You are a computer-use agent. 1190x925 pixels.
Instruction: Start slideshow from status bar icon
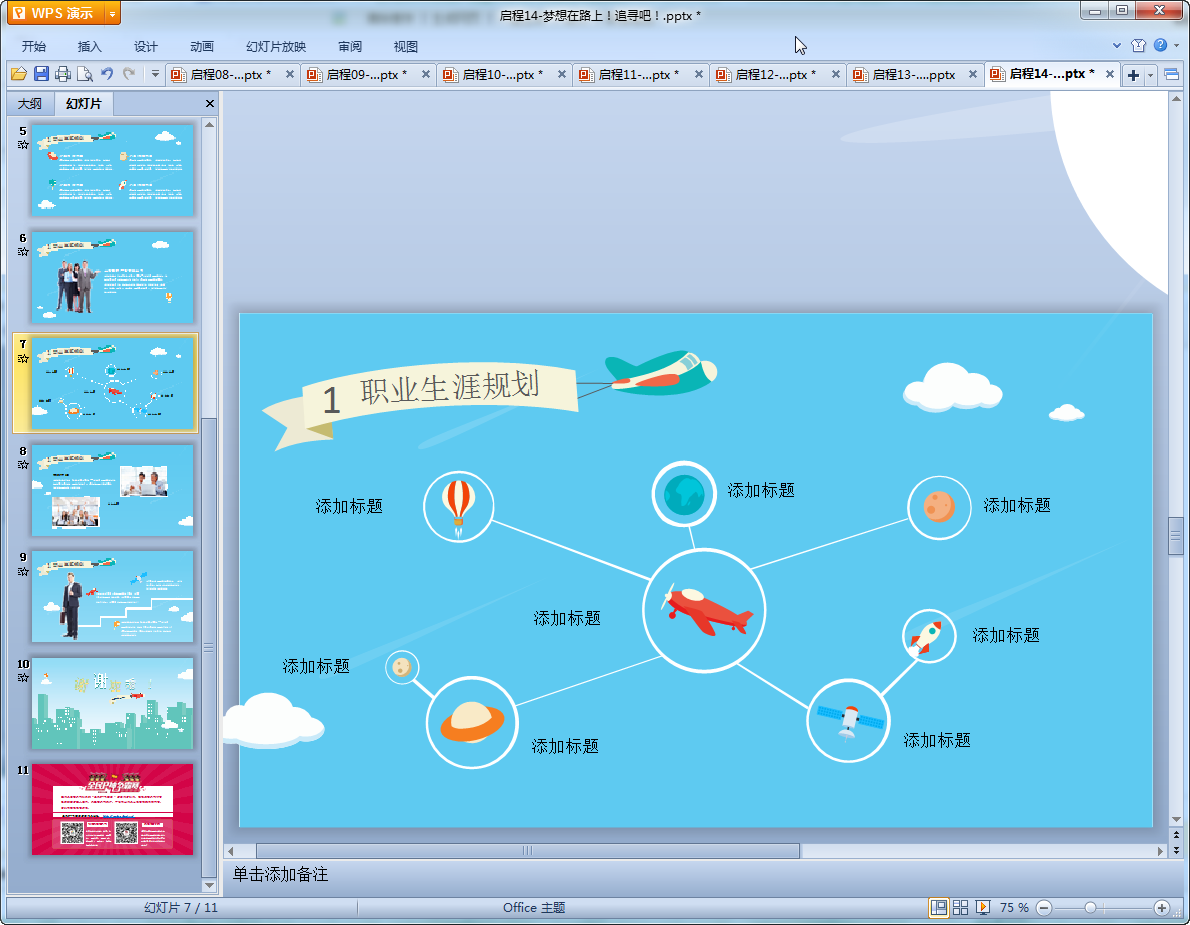[983, 907]
